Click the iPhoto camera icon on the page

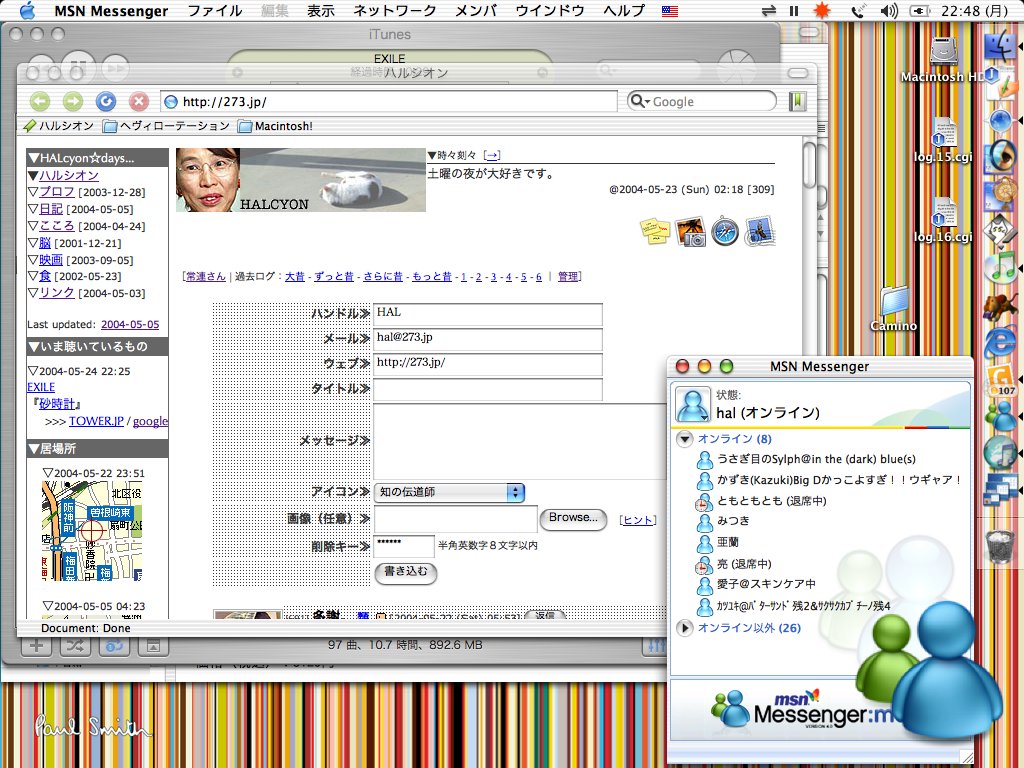pos(690,231)
